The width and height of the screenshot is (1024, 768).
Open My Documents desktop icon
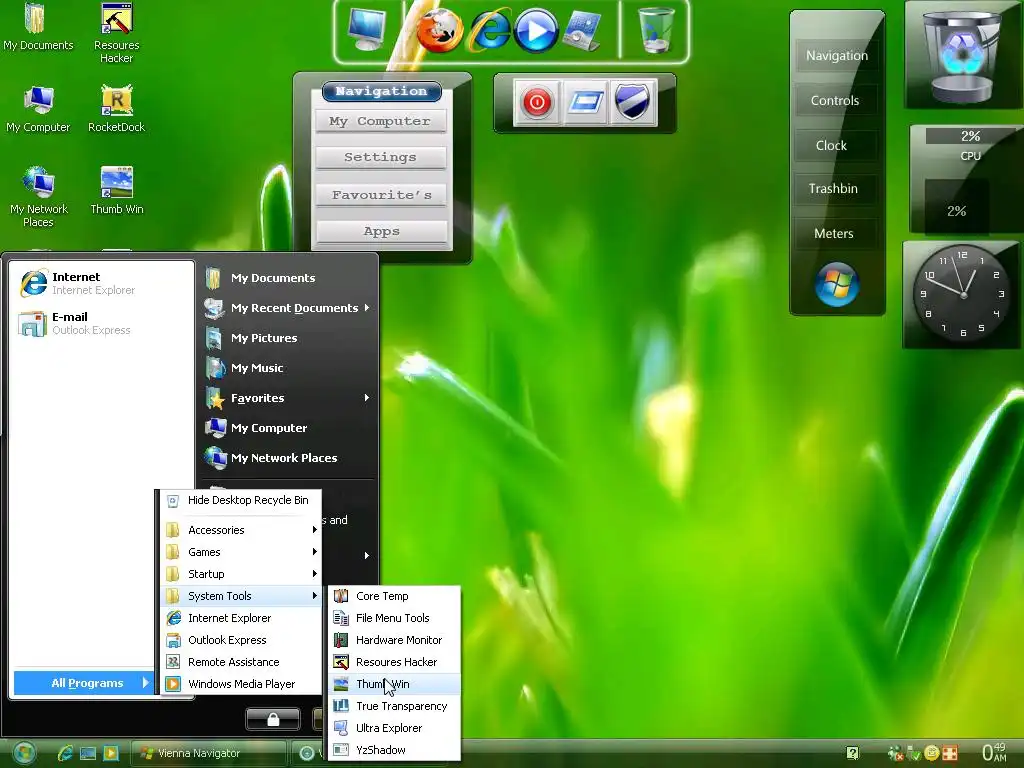tap(37, 27)
